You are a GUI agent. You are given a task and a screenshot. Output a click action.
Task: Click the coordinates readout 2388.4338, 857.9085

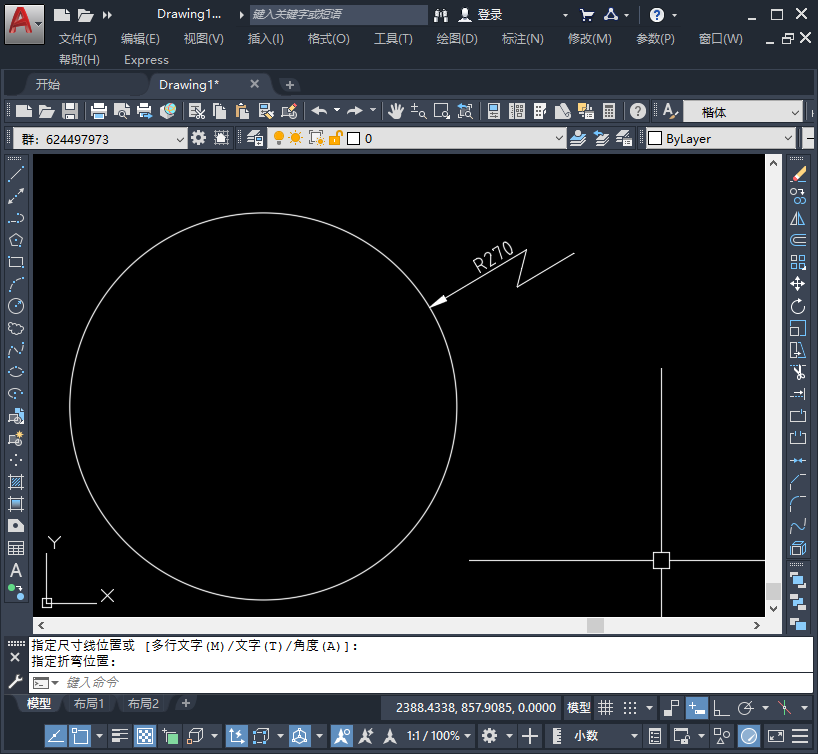click(475, 708)
